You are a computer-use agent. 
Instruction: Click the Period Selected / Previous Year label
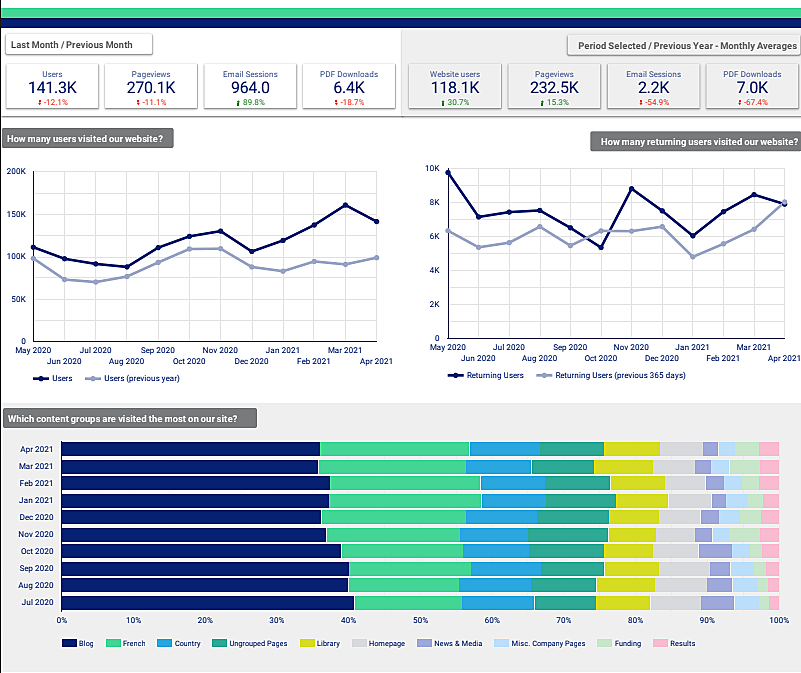[683, 45]
